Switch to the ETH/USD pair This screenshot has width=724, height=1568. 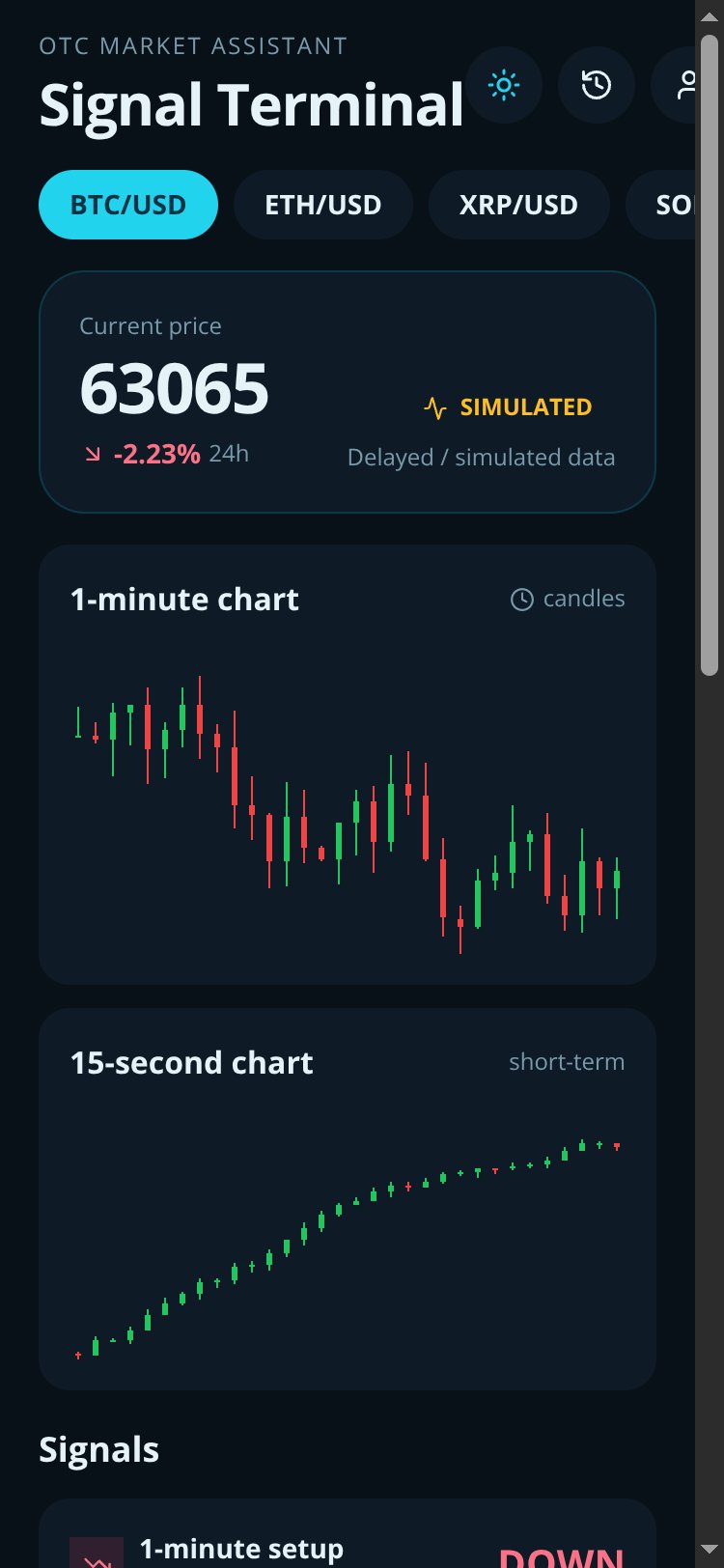coord(323,205)
